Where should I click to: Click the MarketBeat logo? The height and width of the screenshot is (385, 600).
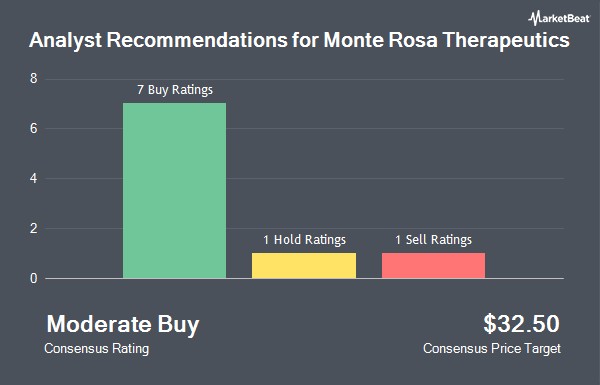click(x=559, y=18)
